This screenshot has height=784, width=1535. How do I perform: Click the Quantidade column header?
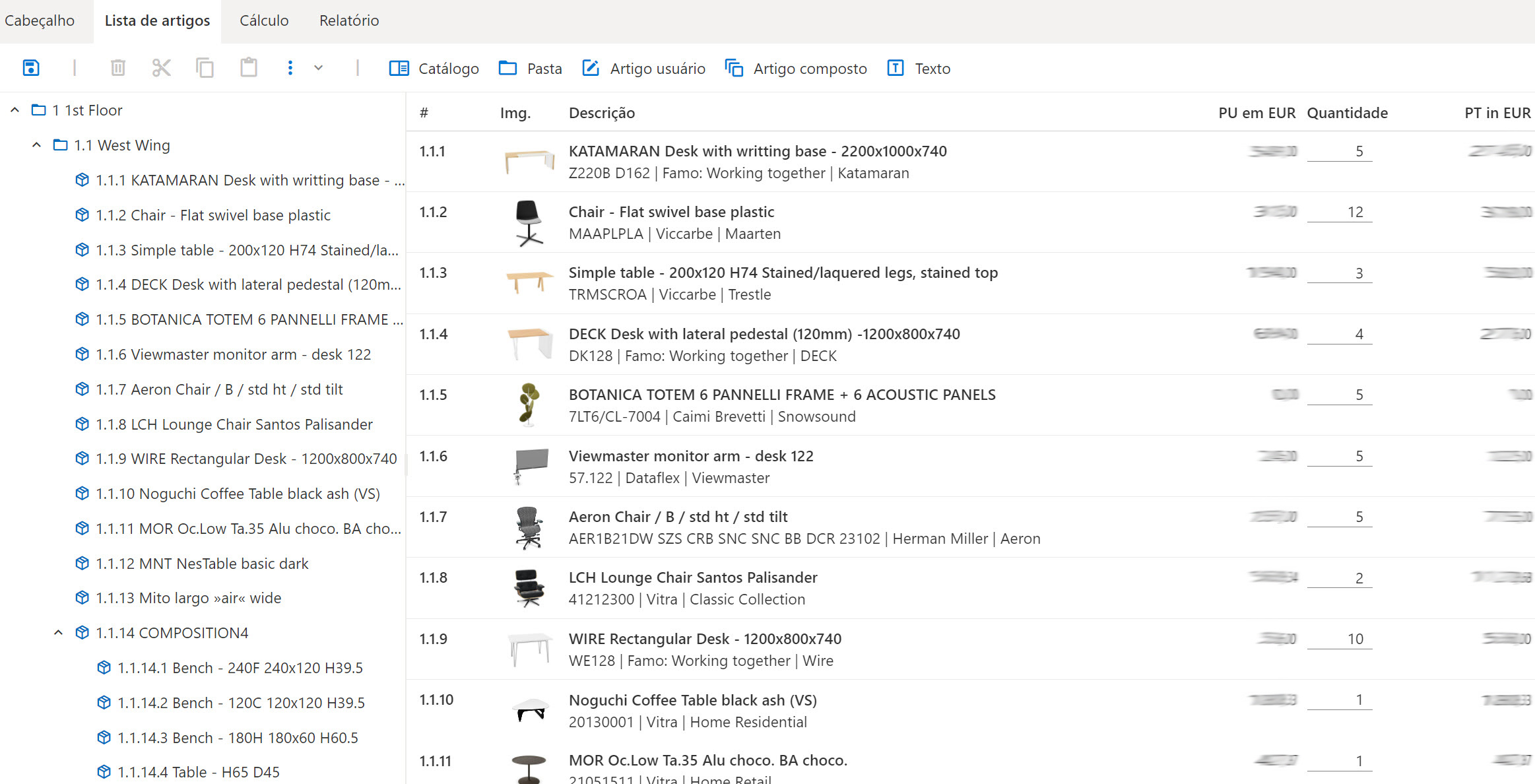coord(1347,113)
